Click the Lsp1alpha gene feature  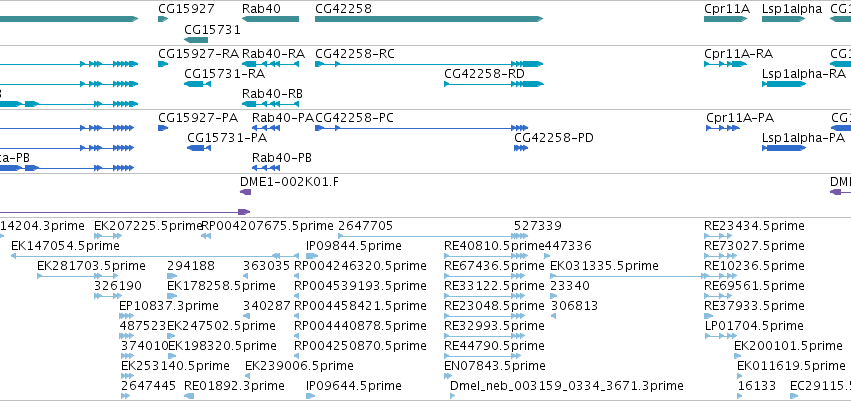tap(784, 19)
